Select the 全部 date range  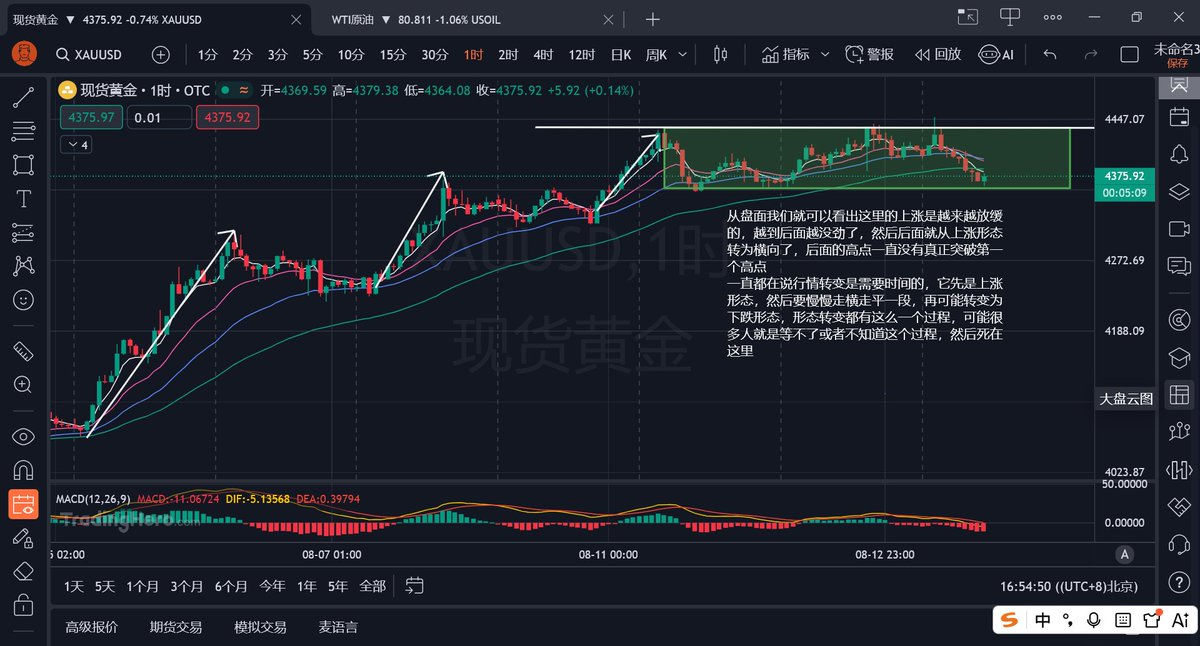372,586
